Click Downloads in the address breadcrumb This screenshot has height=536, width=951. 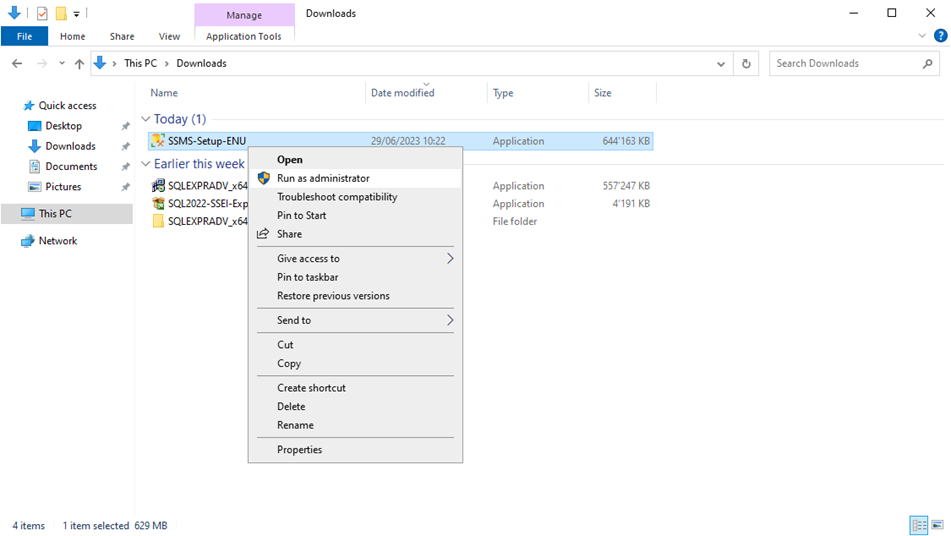(x=201, y=63)
